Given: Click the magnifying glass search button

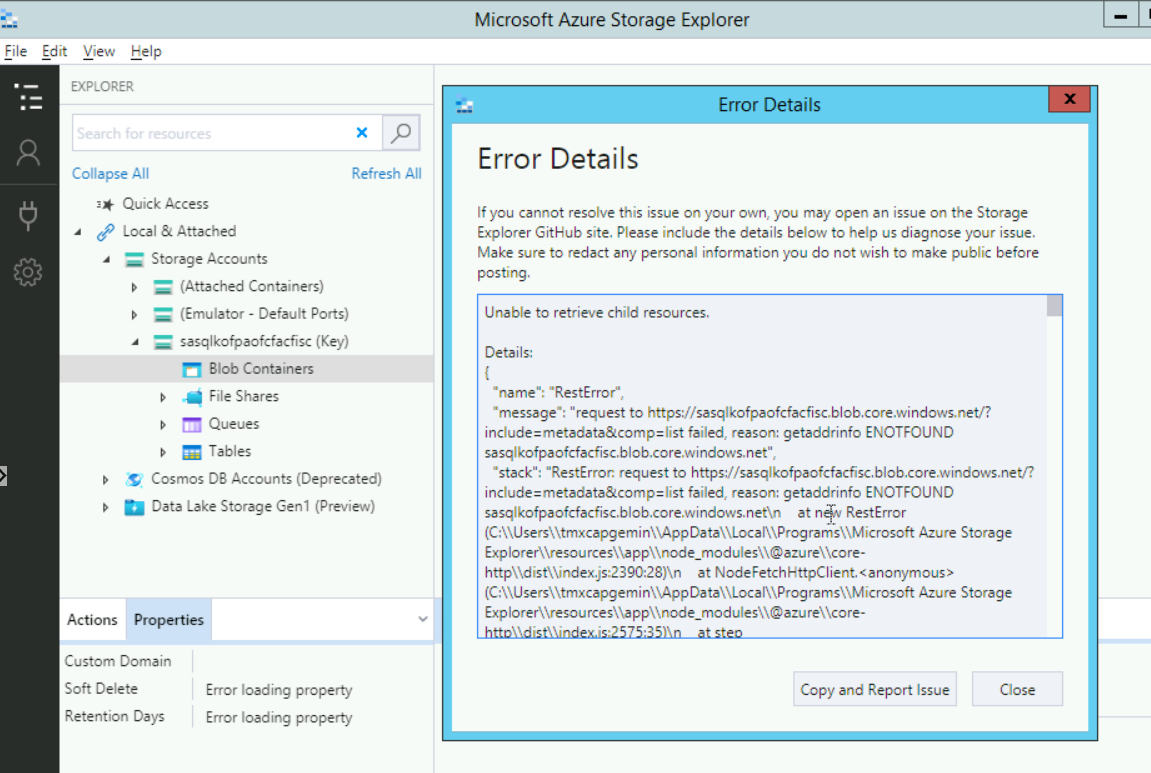Looking at the screenshot, I should [x=402, y=133].
